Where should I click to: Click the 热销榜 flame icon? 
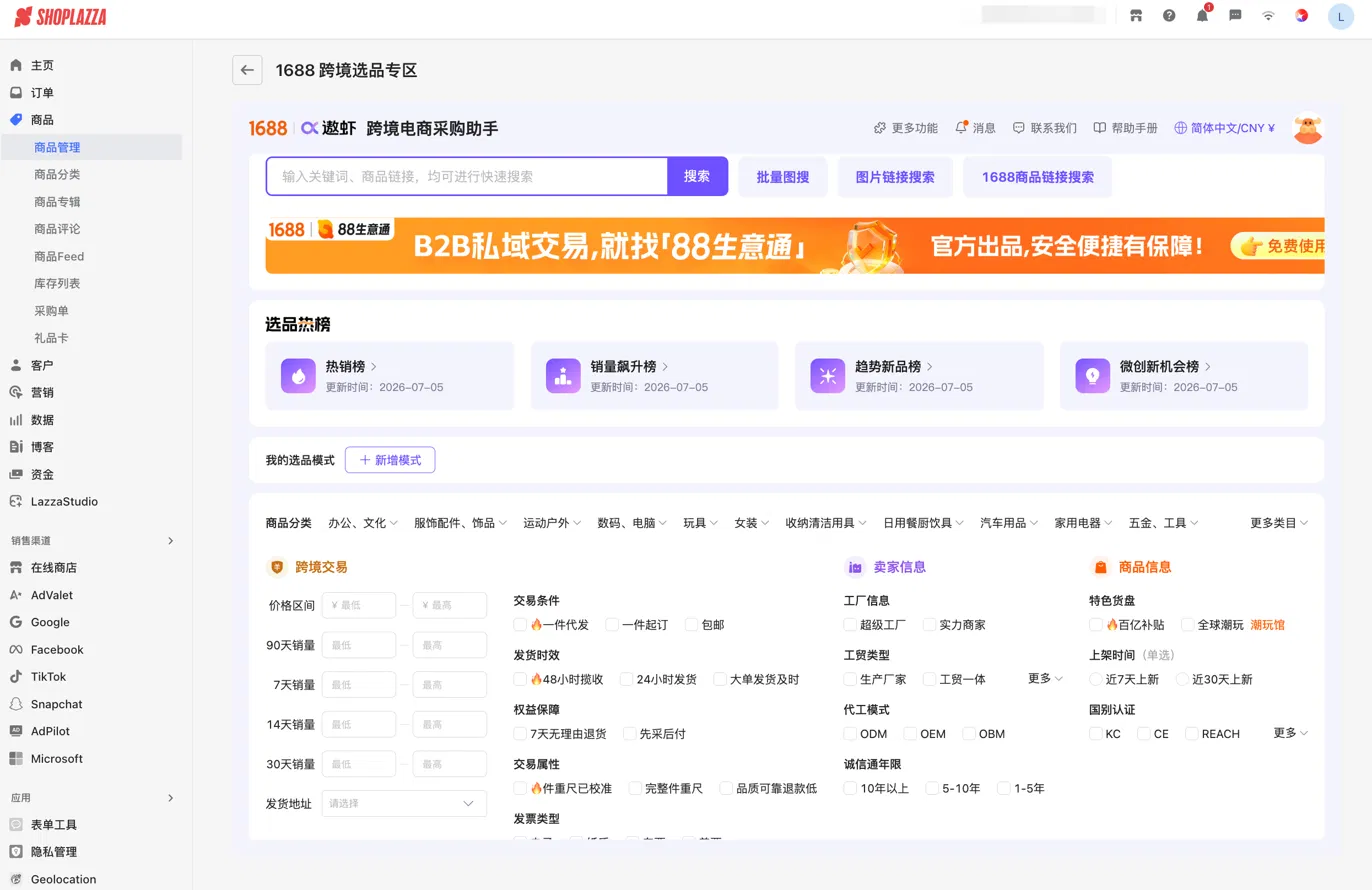(298, 376)
